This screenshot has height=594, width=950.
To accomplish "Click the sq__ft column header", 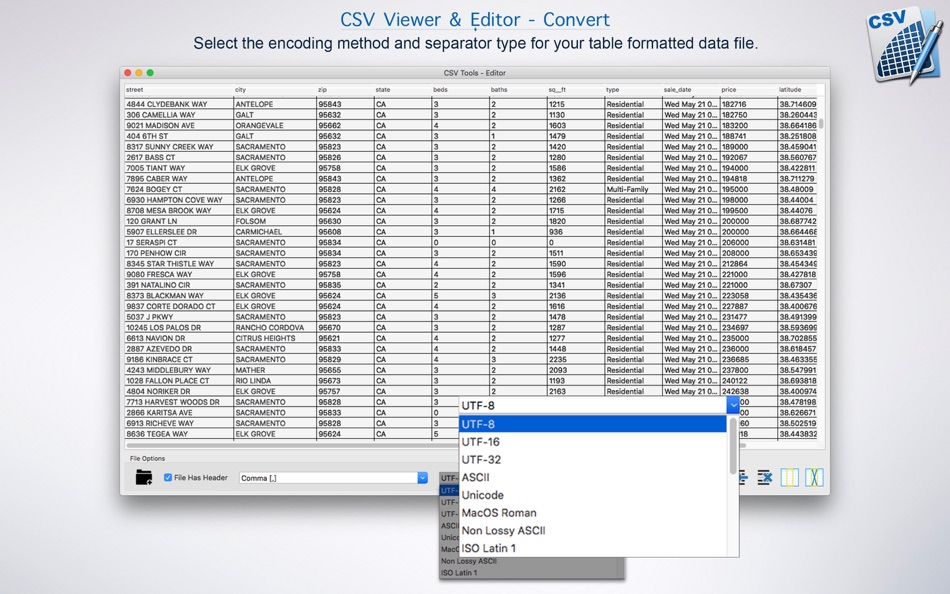I will pos(576,90).
